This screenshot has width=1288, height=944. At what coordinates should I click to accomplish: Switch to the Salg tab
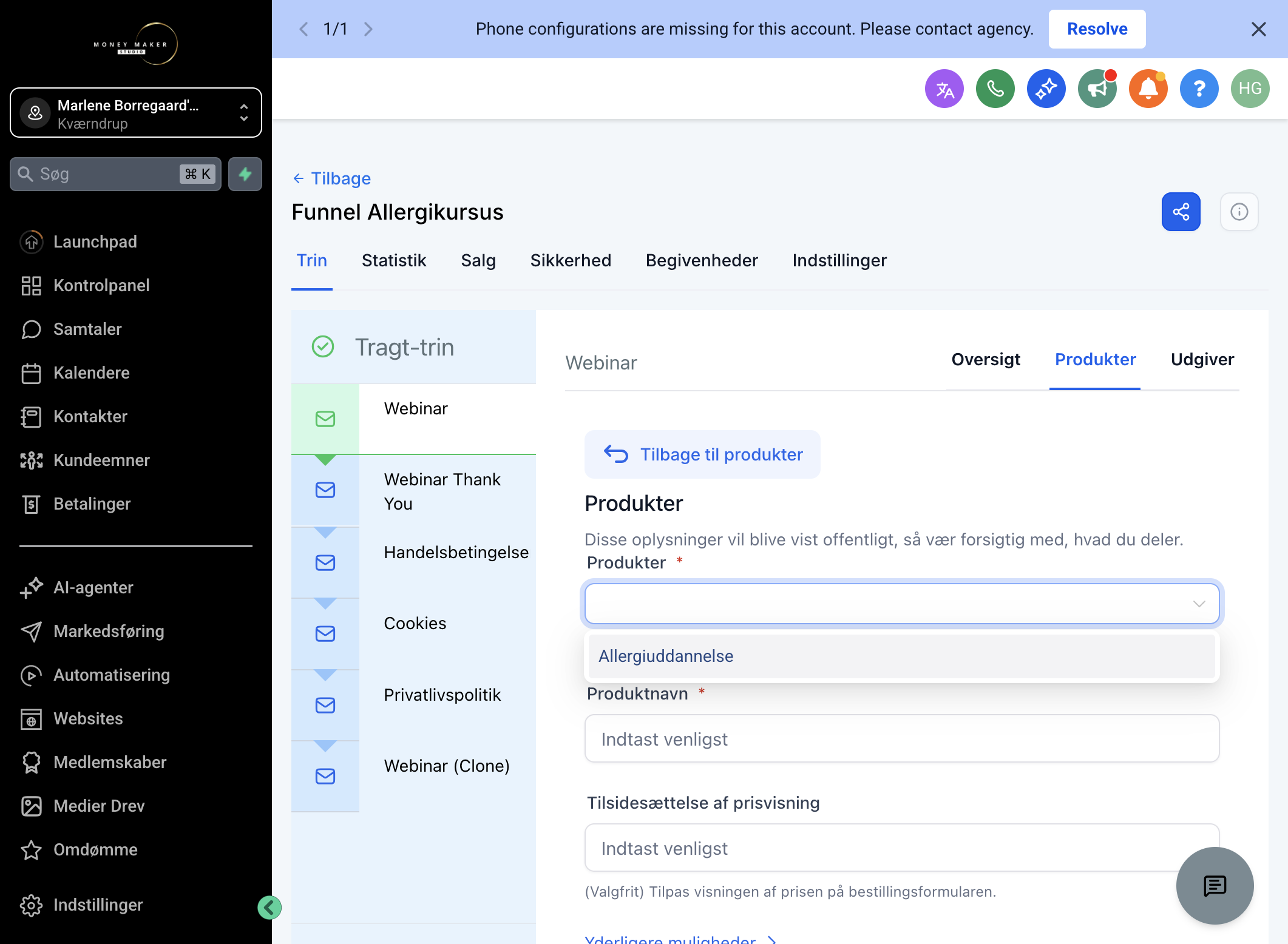click(478, 260)
